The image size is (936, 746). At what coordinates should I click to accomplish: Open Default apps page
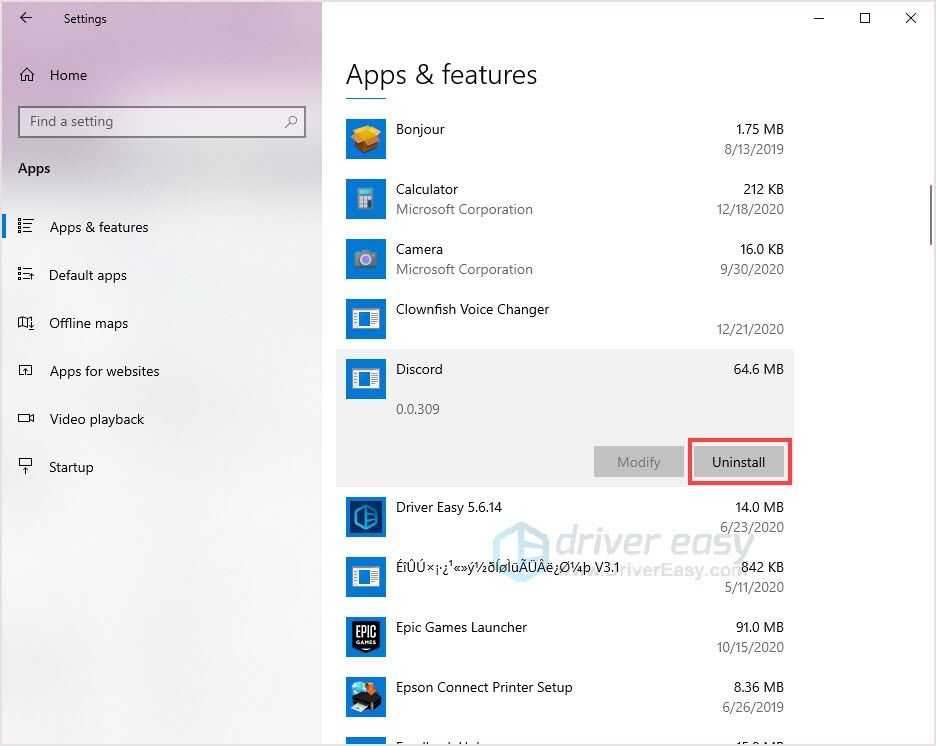[88, 275]
